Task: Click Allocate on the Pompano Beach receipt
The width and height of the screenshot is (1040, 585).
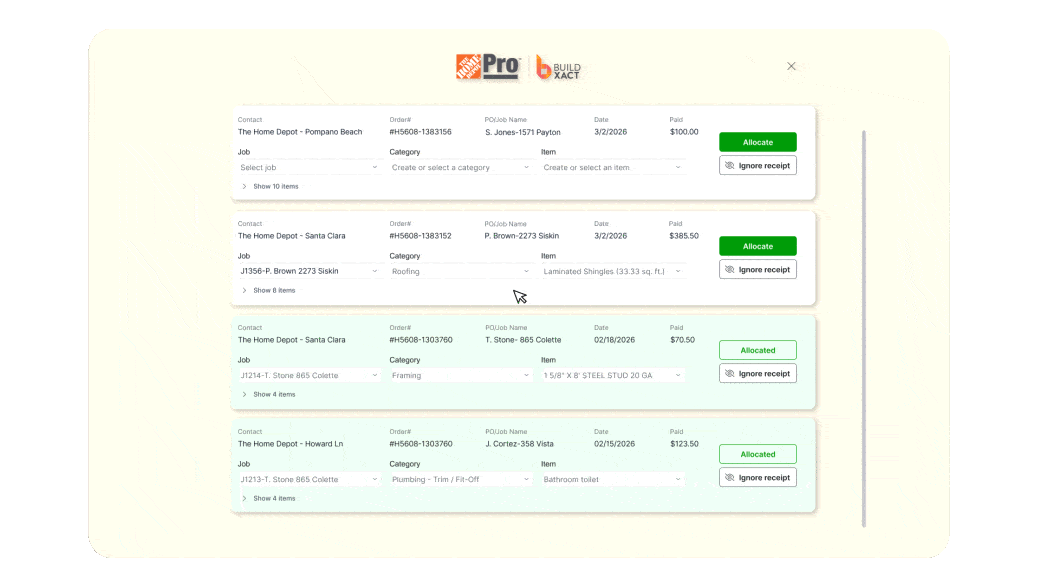Action: click(757, 141)
